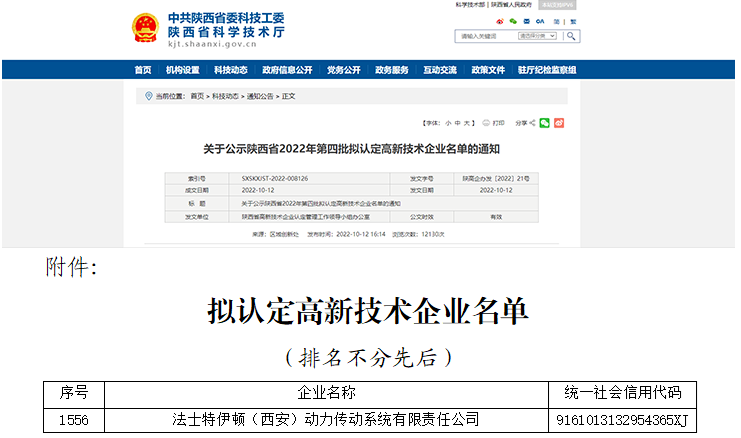Click the magnifier search icon
The image size is (741, 438).
571,36
